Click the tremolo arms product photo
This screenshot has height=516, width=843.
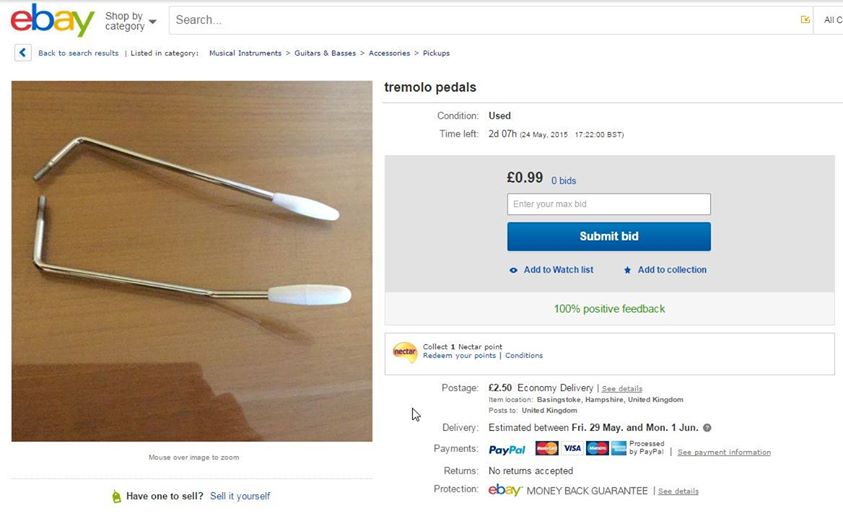click(x=192, y=261)
